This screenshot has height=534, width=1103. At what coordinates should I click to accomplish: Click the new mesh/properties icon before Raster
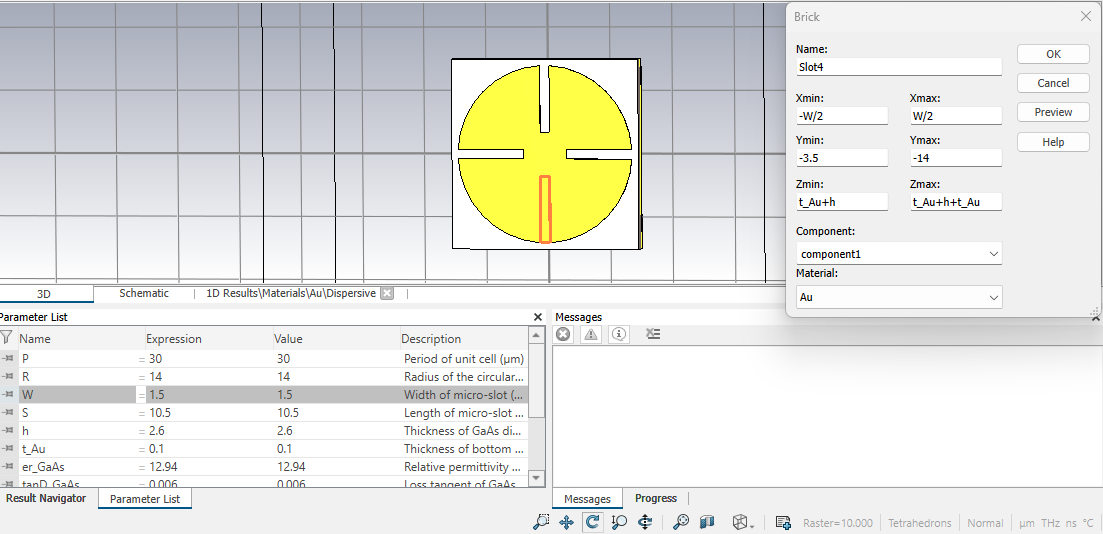point(783,523)
